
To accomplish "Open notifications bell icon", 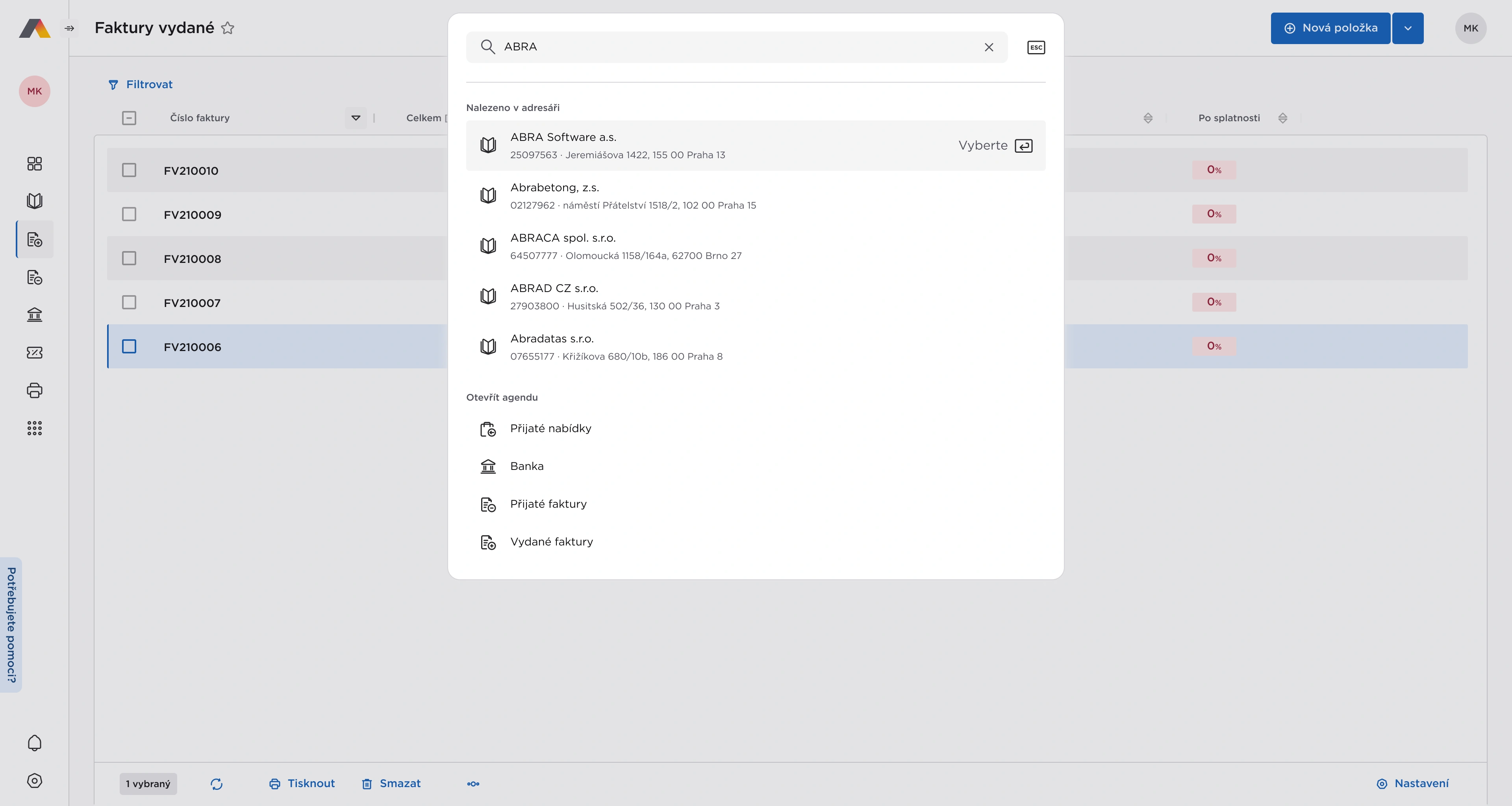I will coord(35,743).
